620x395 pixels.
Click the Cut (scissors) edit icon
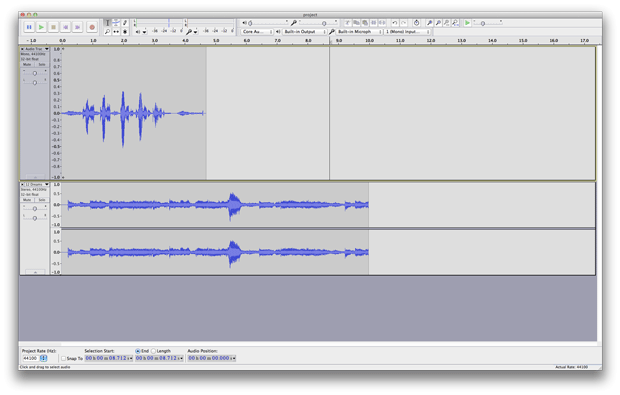point(348,23)
